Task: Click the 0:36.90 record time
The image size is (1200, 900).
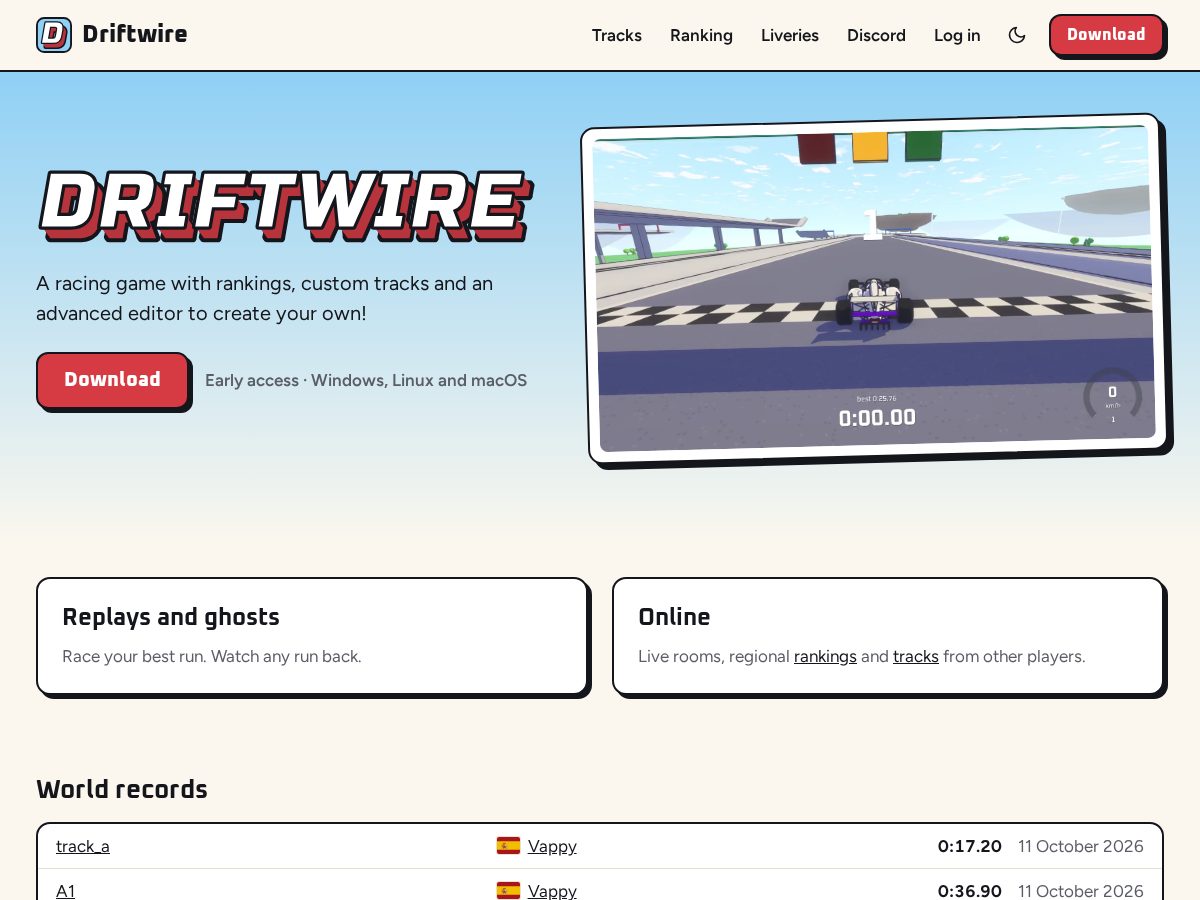Action: click(x=969, y=890)
